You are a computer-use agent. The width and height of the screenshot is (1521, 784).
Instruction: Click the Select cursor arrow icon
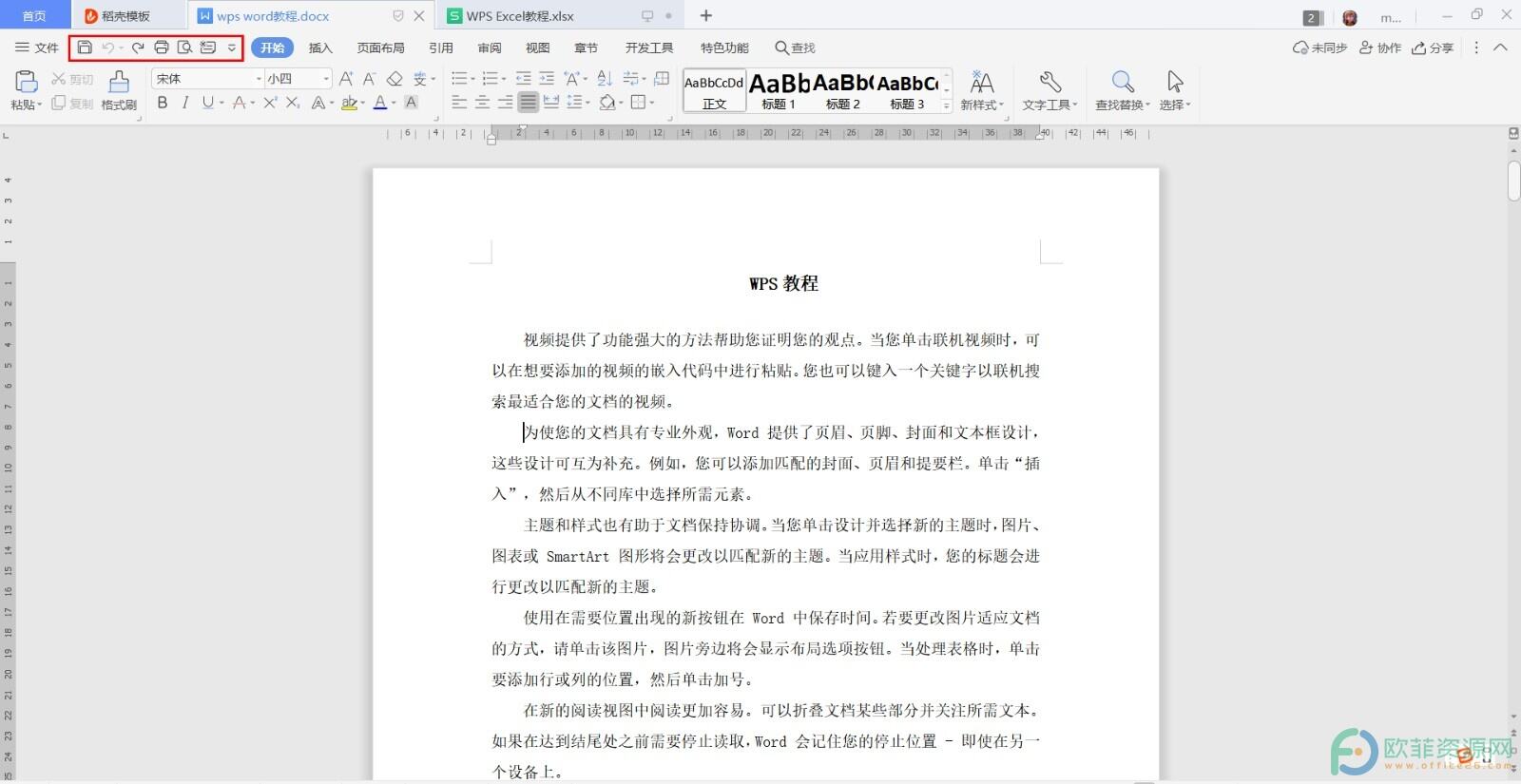(1175, 82)
